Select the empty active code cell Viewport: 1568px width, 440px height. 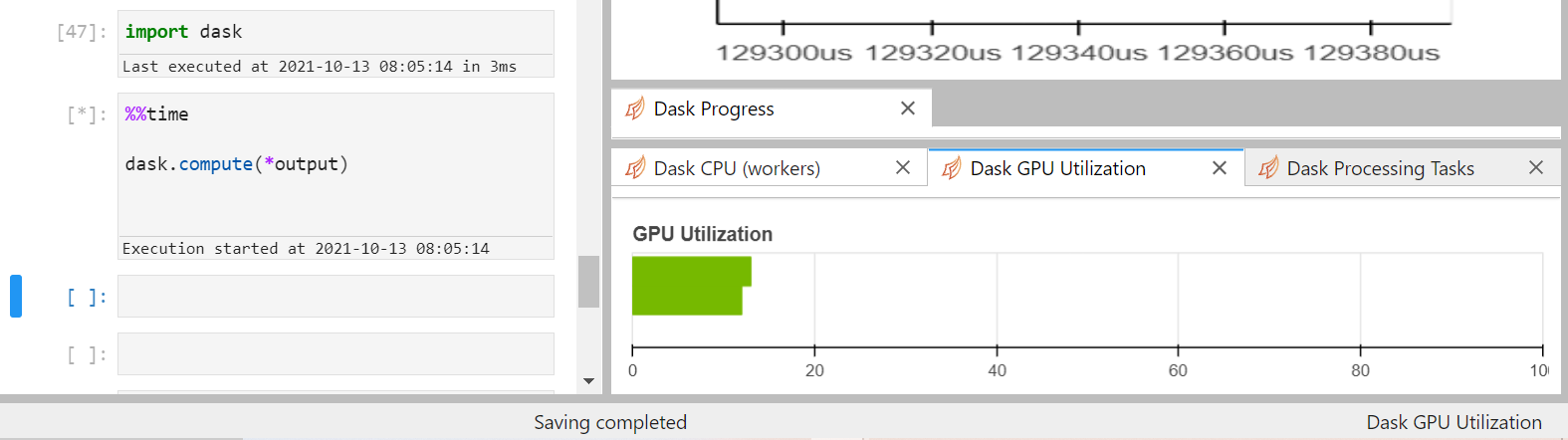point(336,297)
